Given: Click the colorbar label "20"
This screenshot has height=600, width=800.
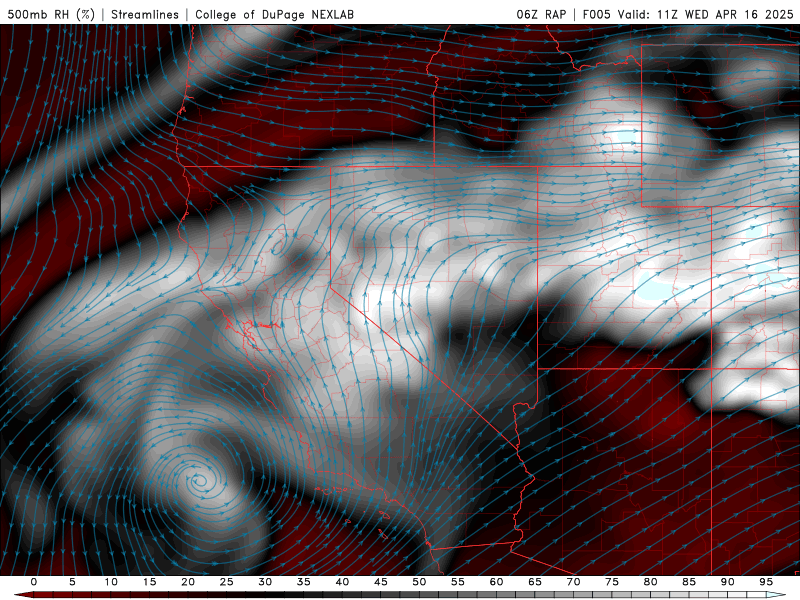Looking at the screenshot, I should coord(188,582).
